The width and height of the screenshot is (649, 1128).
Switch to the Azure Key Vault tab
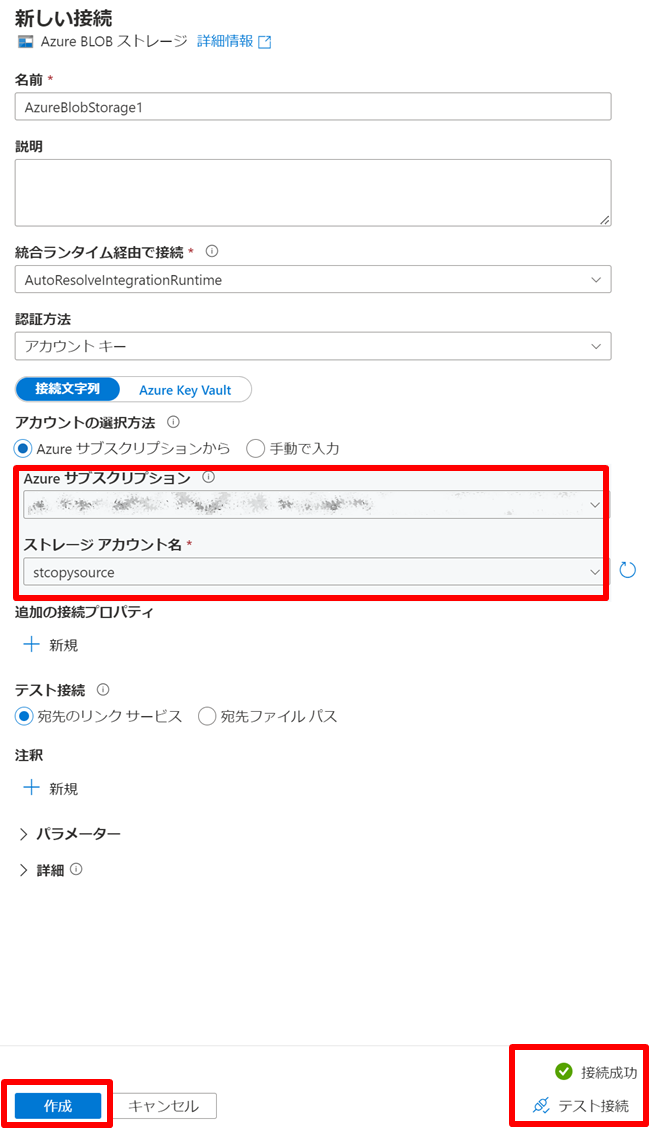pos(185,390)
